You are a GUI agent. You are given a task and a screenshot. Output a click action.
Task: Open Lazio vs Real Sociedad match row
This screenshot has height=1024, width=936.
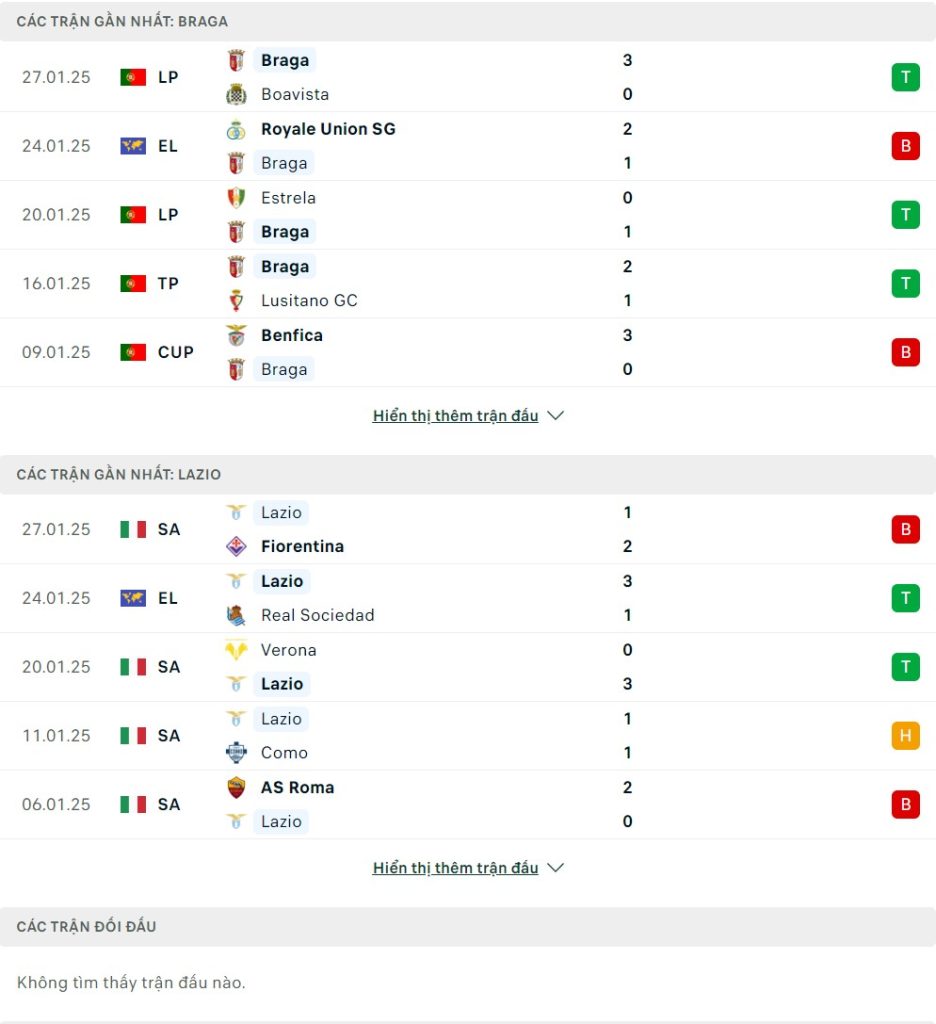click(468, 598)
